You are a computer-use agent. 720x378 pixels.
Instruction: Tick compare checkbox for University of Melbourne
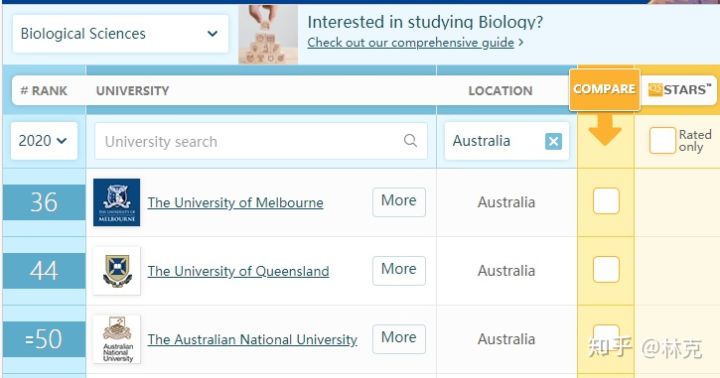(606, 201)
